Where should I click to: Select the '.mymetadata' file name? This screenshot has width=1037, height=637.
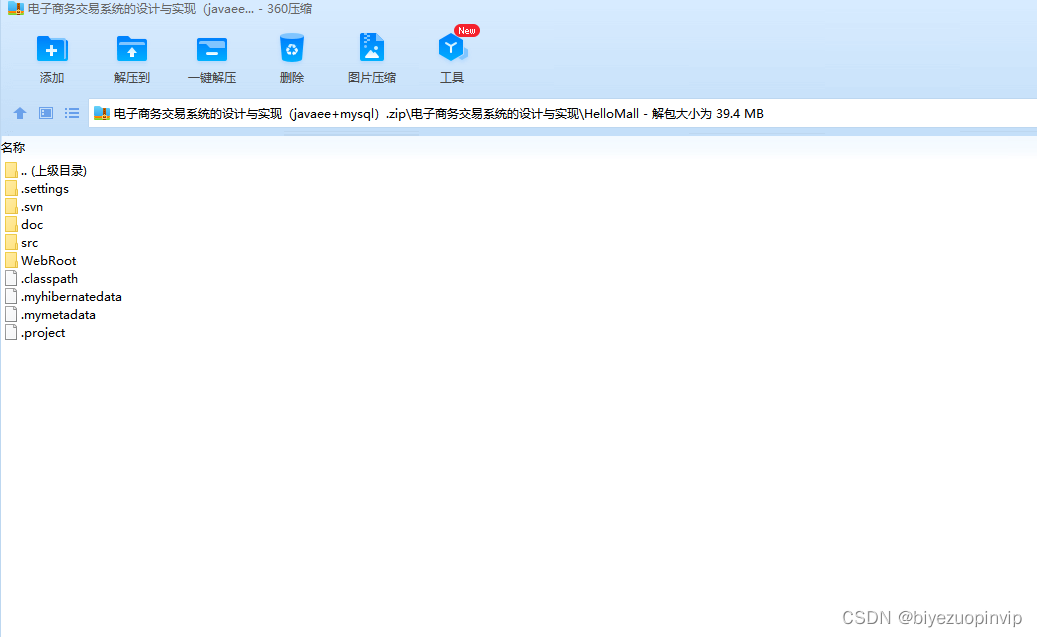[x=58, y=315]
